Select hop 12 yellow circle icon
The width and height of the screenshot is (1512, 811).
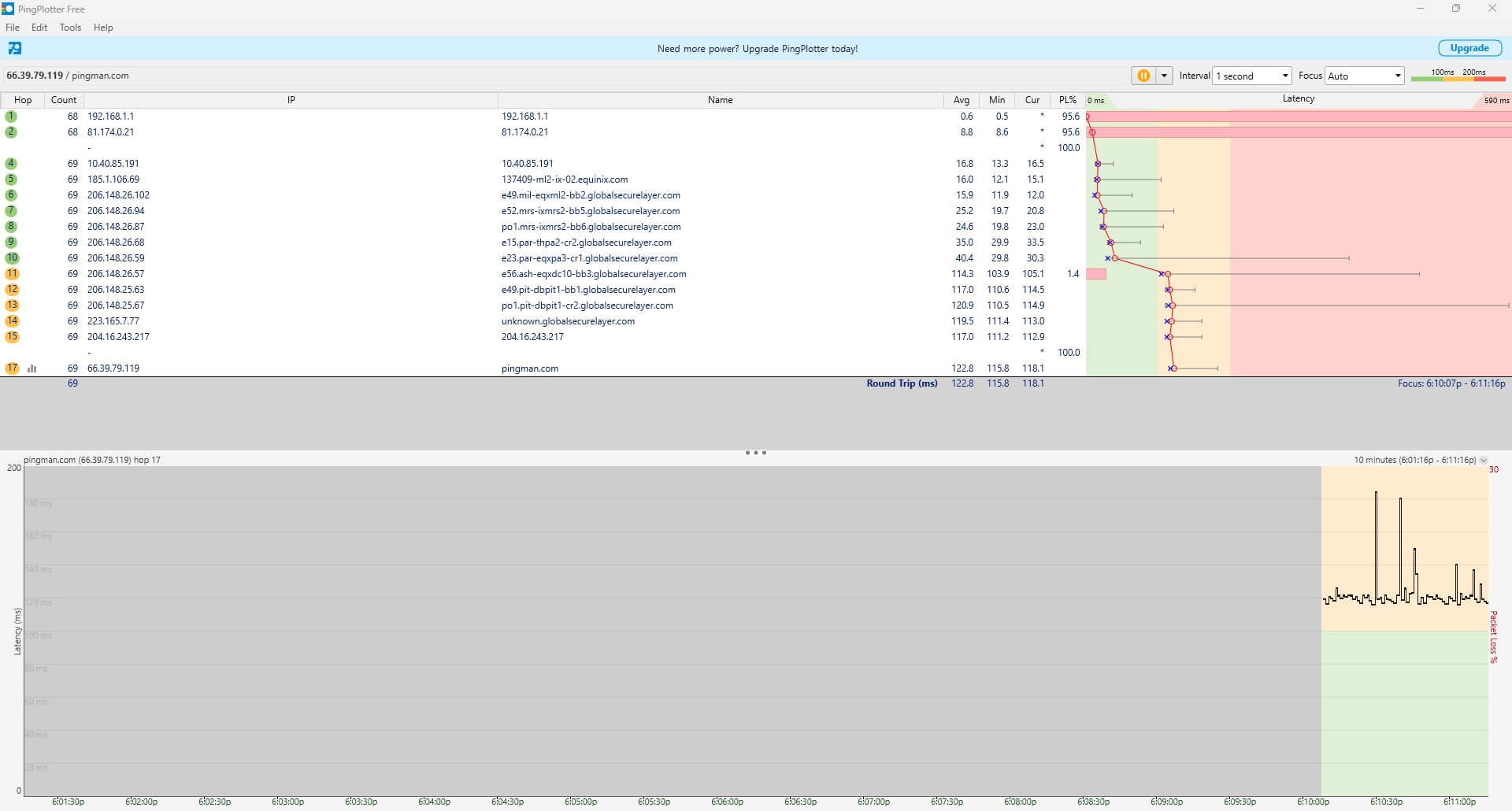(x=12, y=290)
